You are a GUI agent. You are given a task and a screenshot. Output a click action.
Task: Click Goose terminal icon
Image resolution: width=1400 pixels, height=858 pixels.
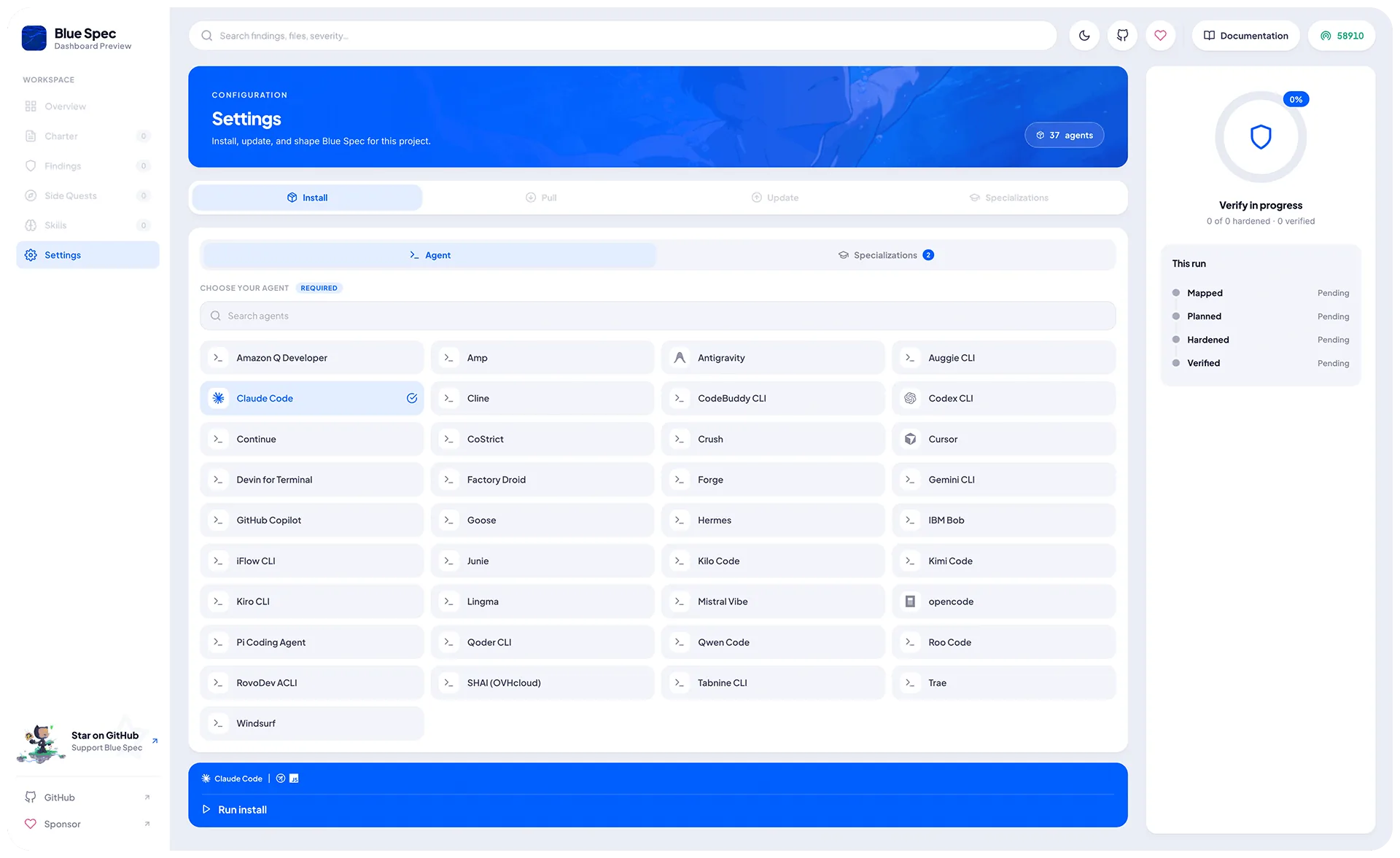[448, 520]
